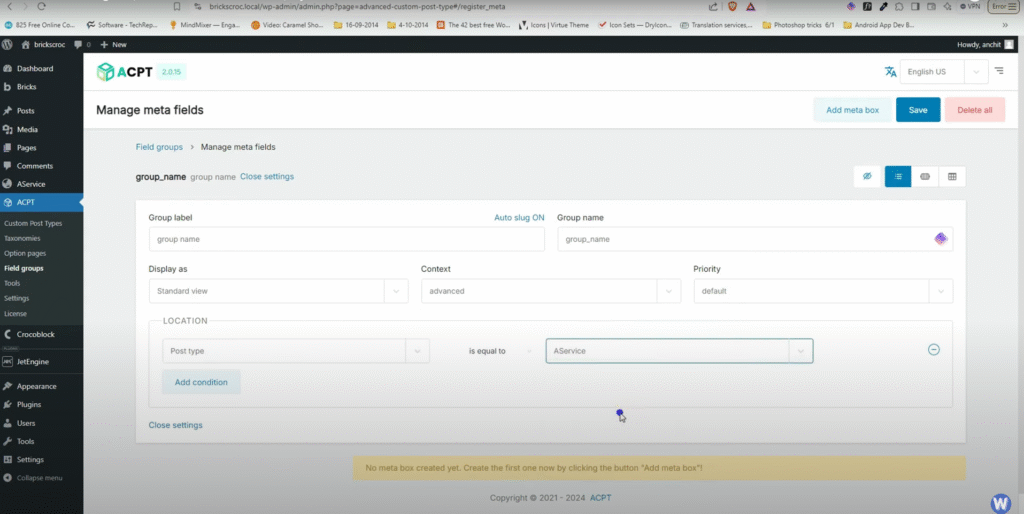Image resolution: width=1024 pixels, height=514 pixels.
Task: Expand the Display as Standard view dropdown
Action: click(x=278, y=291)
